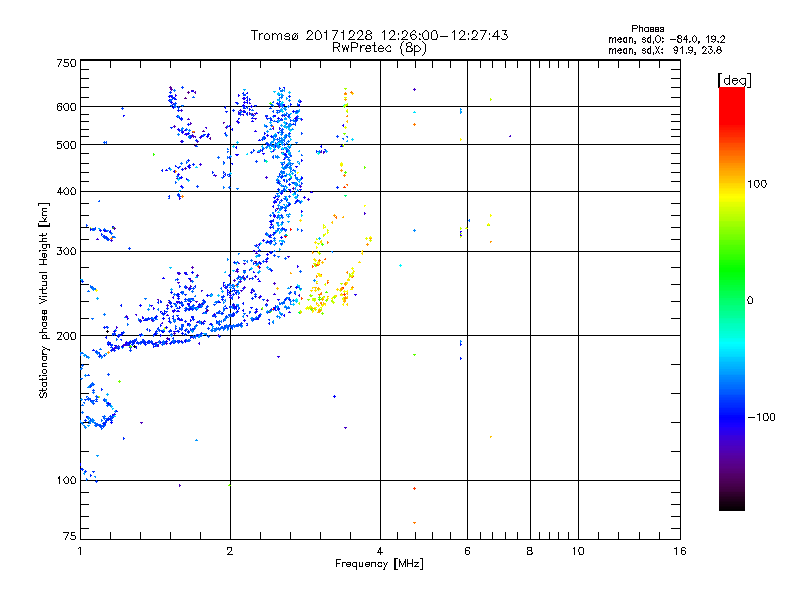Click the '[deg]' colorbar unit label
Viewport: 800px width, 600px height.
click(734, 80)
